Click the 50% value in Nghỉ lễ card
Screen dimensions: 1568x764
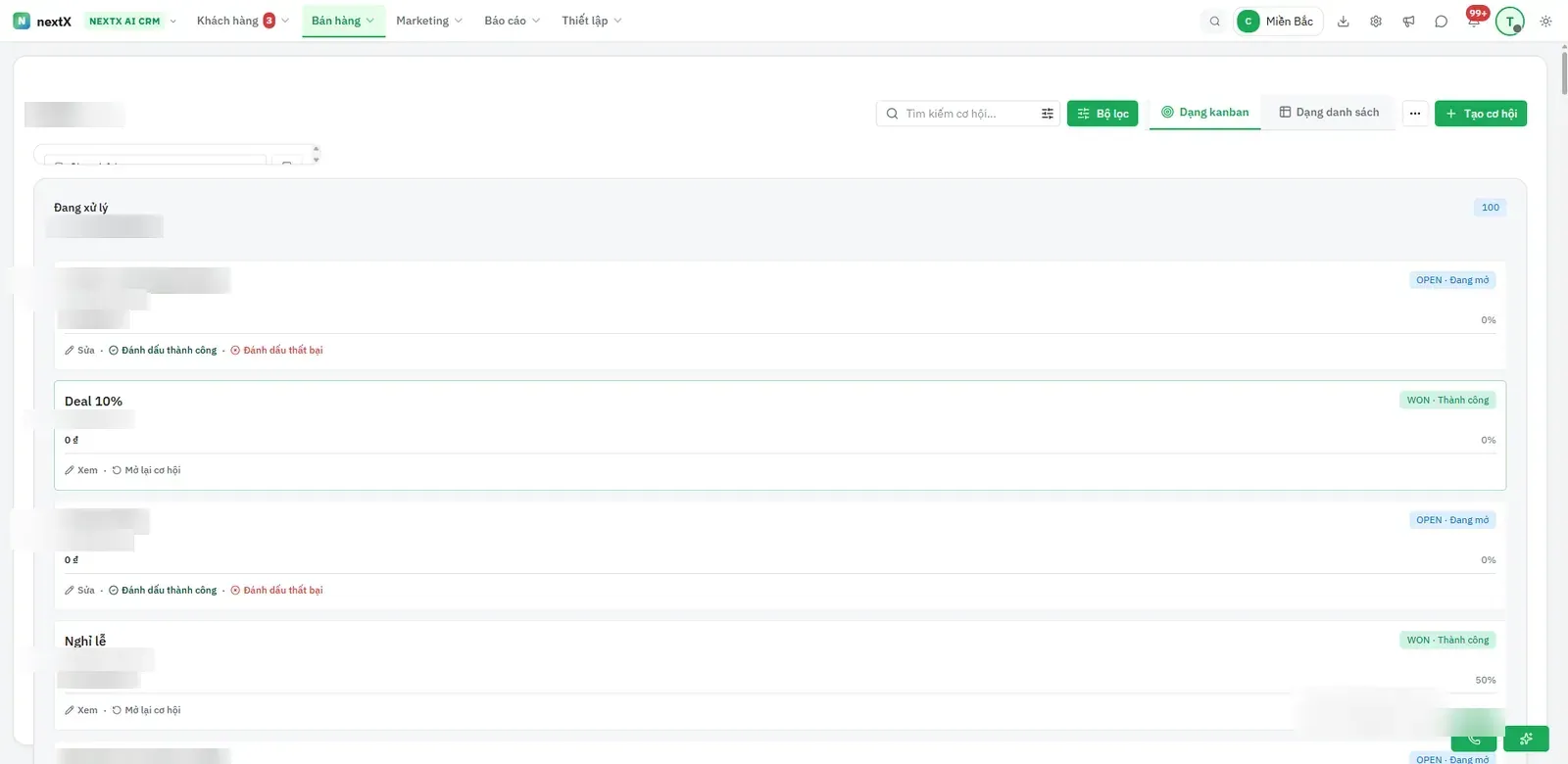coord(1486,681)
